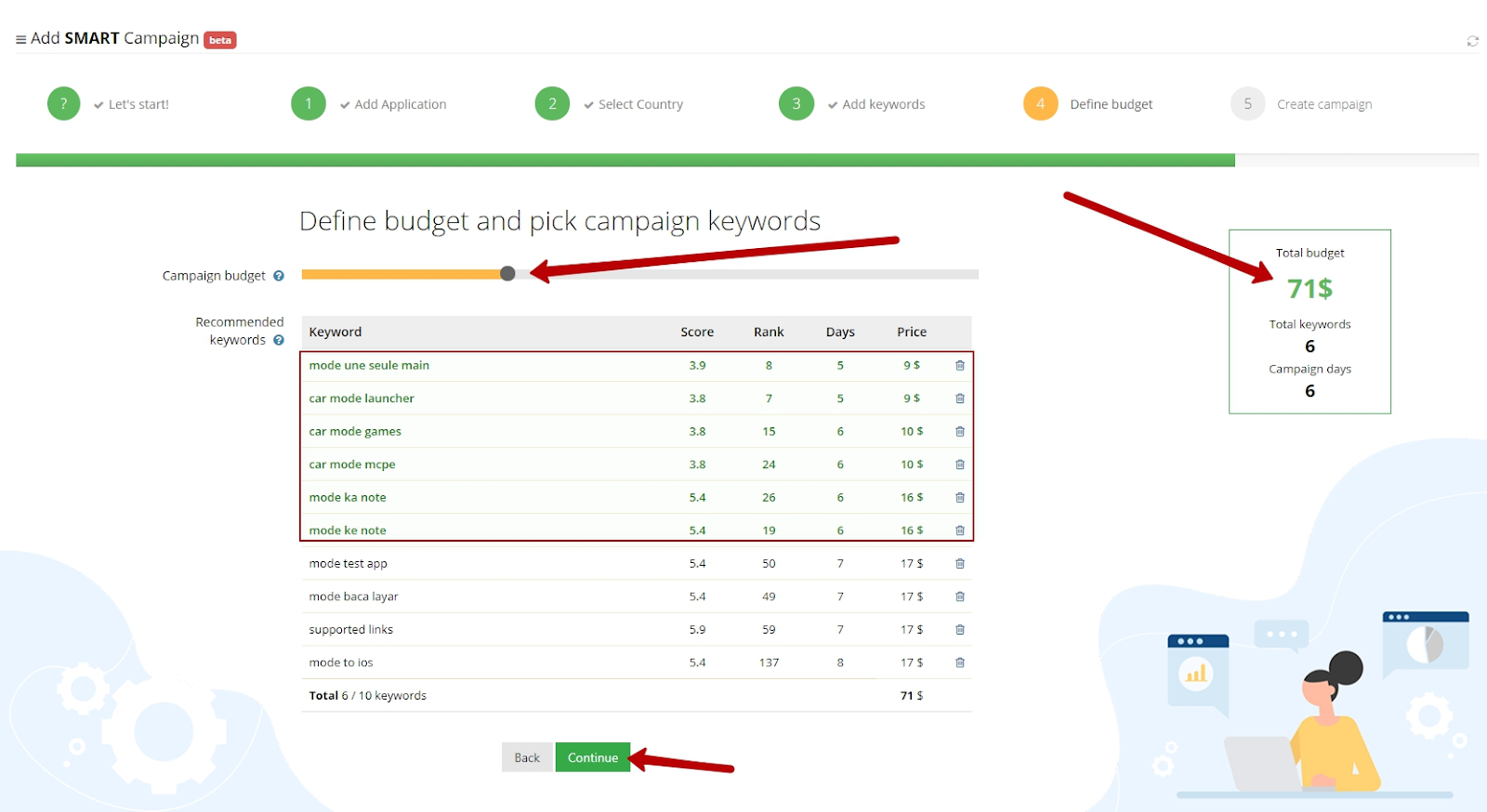Select the 'car mode mcpe' keyword text
This screenshot has width=1487, height=812.
coord(352,465)
